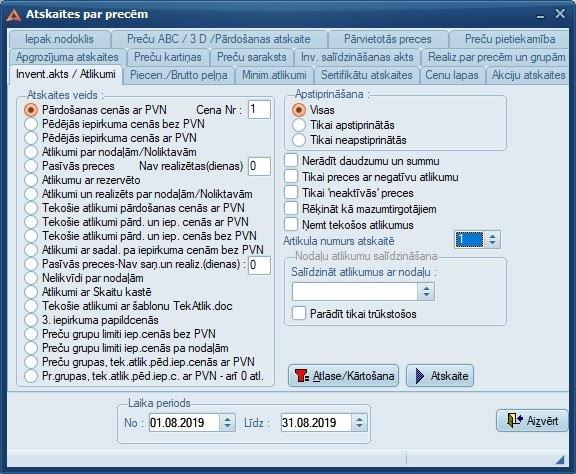
Task: Minimize the Atskaites par precēm window
Action: 540,16
